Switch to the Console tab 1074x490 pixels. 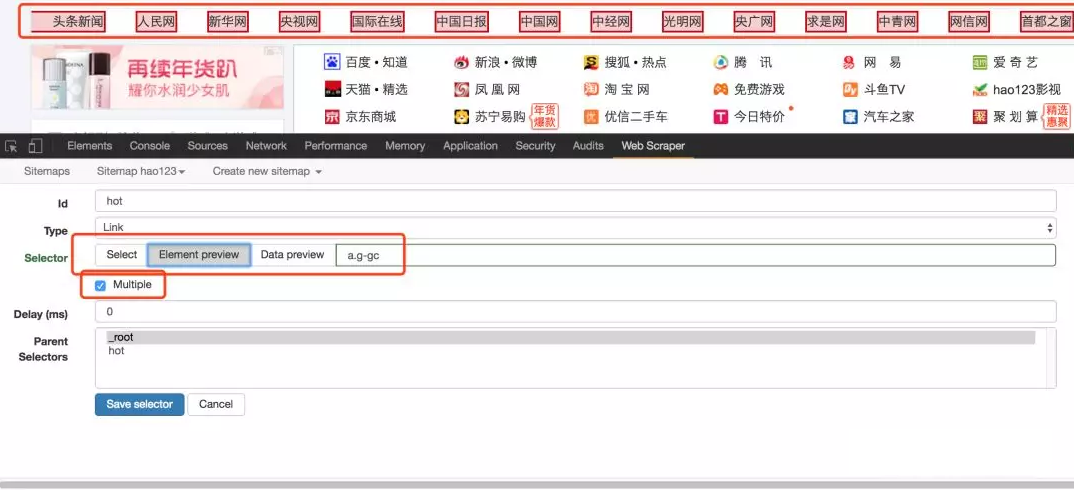tap(150, 146)
